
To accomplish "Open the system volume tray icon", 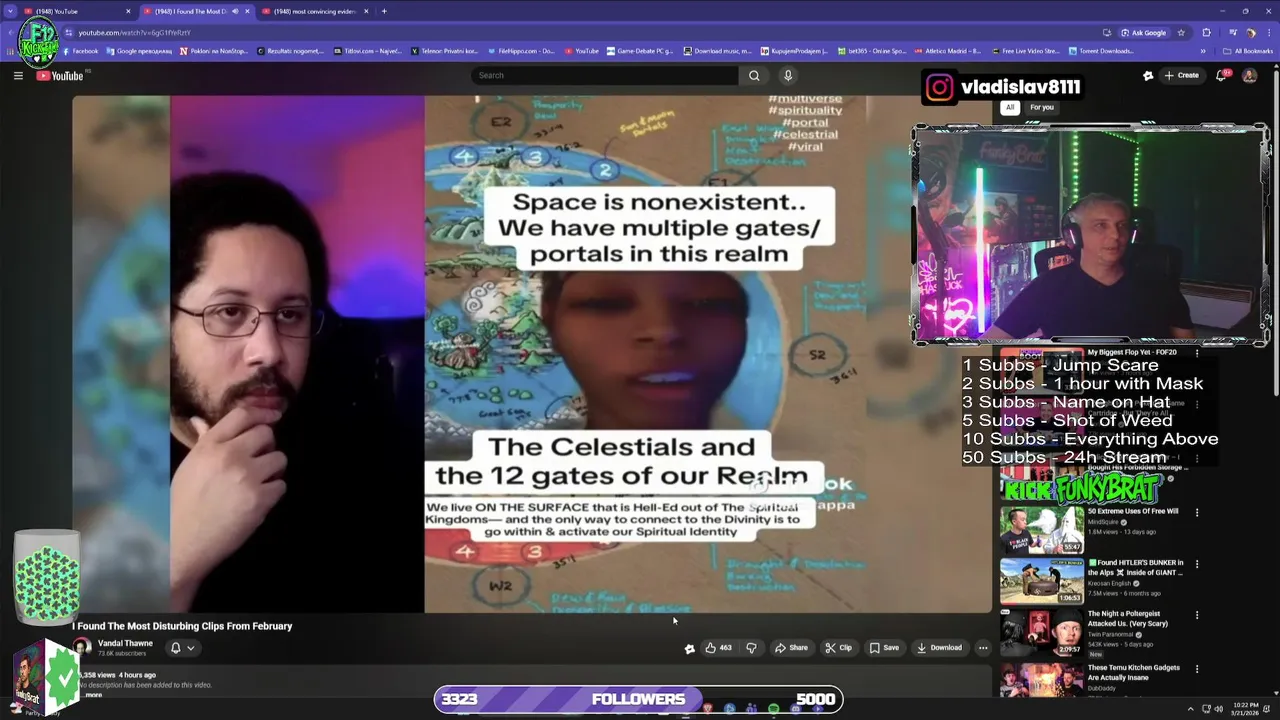I will pyautogui.click(x=1219, y=709).
